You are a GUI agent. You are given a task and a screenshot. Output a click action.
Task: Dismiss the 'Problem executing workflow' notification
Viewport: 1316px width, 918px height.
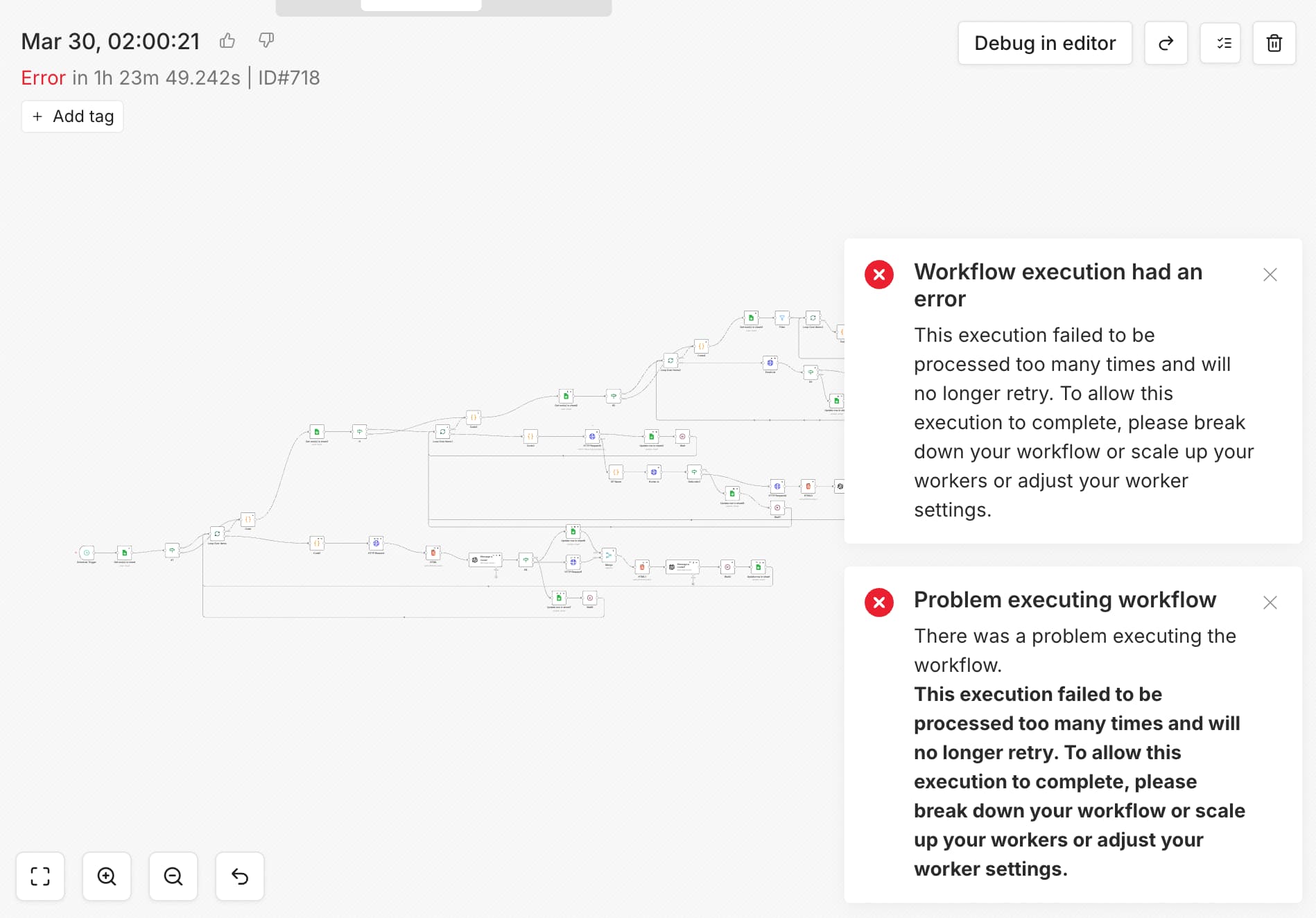coord(1270,603)
